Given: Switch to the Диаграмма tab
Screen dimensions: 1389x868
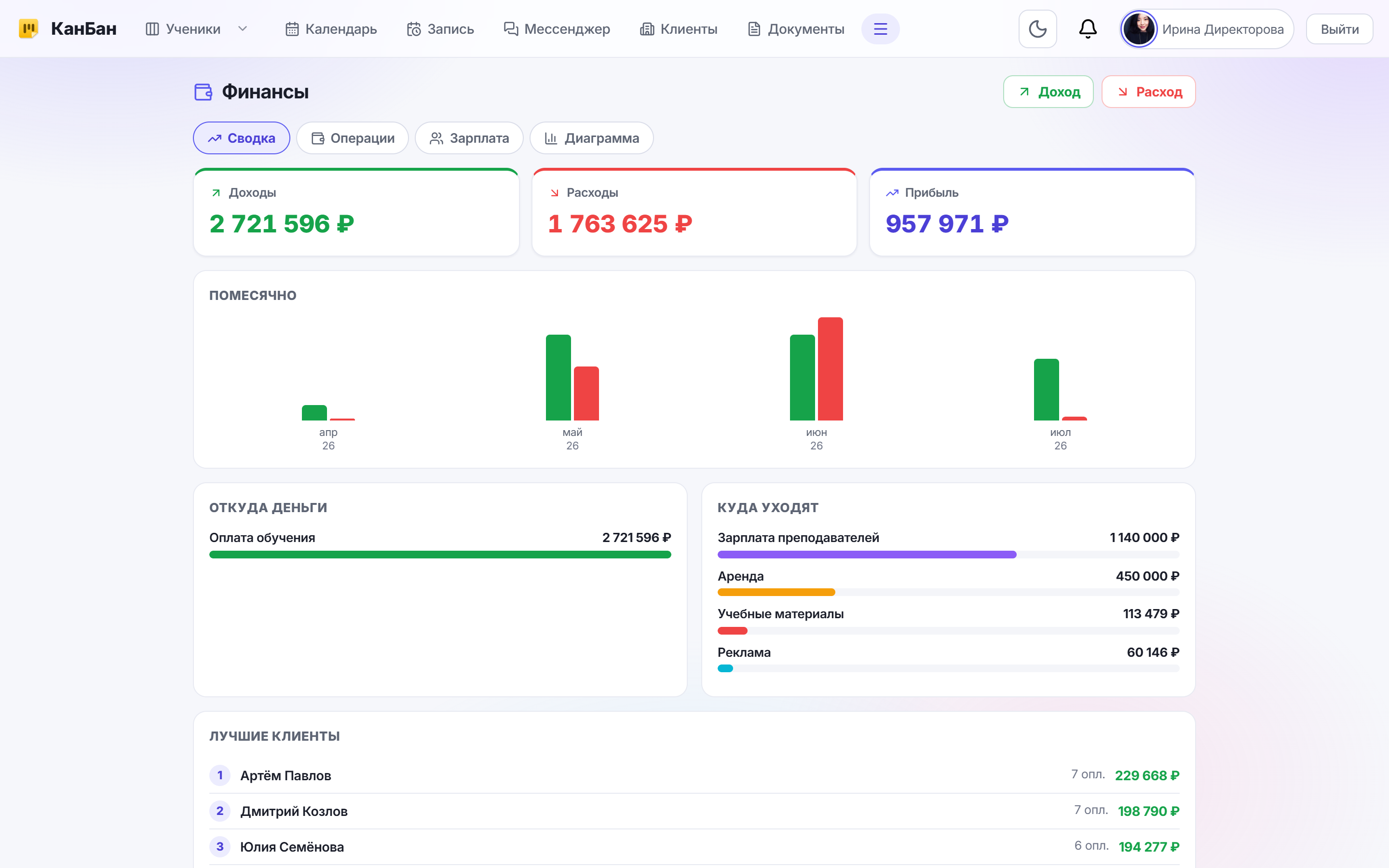Looking at the screenshot, I should pos(591,138).
